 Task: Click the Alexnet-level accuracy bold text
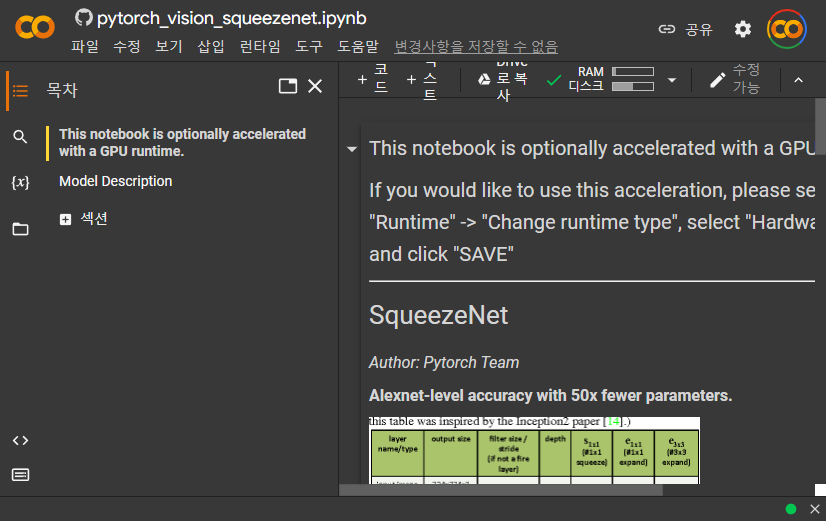pos(550,396)
